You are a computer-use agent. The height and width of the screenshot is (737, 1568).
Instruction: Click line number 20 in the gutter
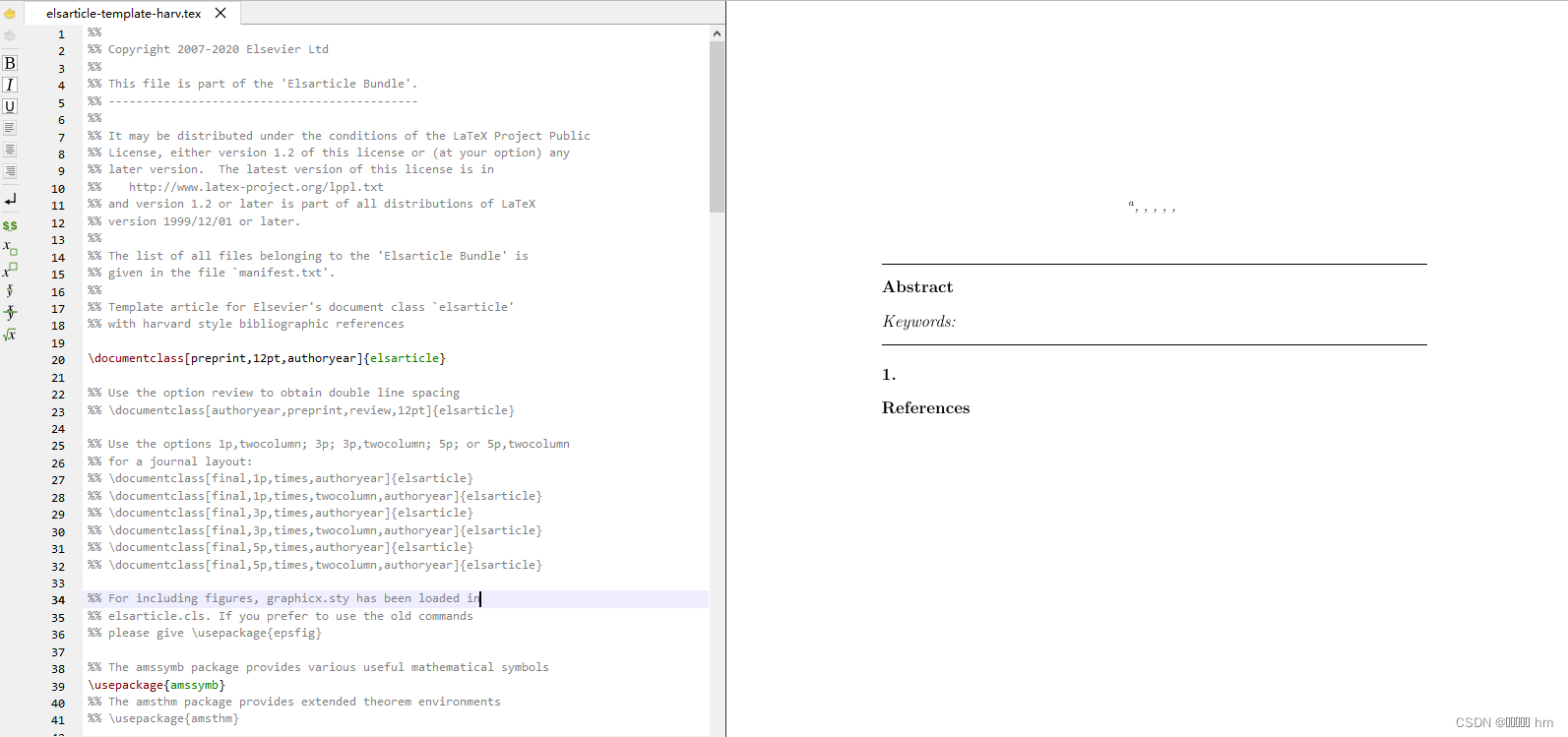[58, 360]
